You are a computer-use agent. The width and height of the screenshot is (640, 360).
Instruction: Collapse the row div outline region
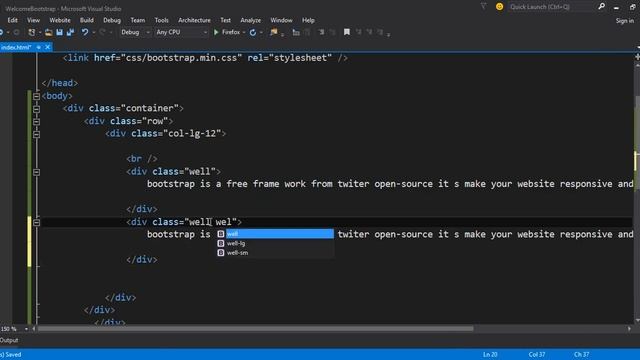36,122
